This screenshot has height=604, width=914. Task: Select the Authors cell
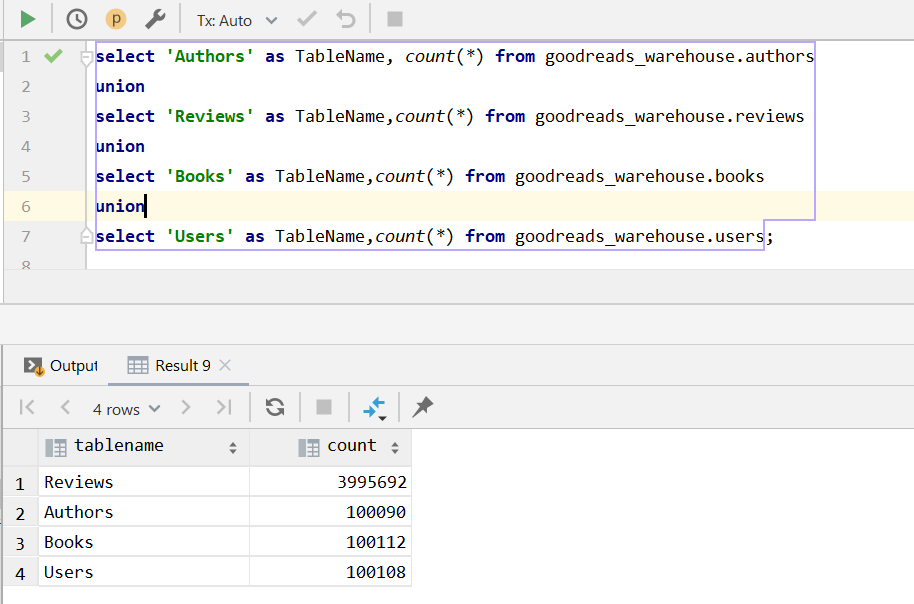(144, 512)
